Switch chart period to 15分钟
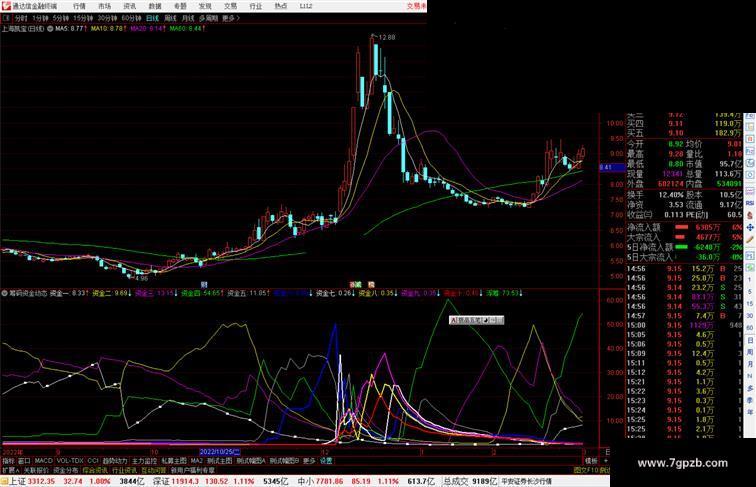This screenshot has height=487, width=756. tap(83, 18)
